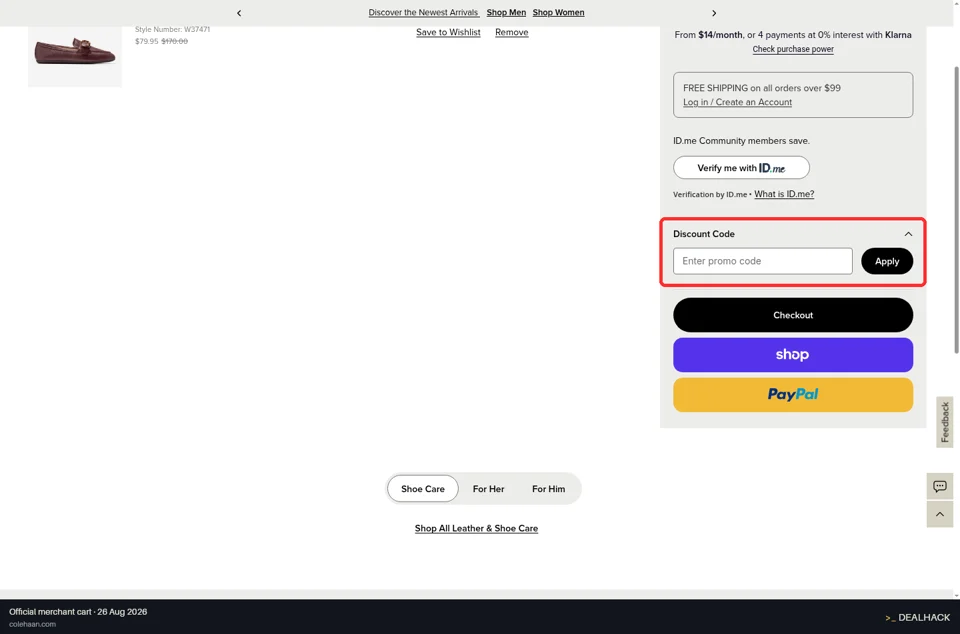Open the What is ID.me? link
960x634 pixels.
click(x=784, y=194)
